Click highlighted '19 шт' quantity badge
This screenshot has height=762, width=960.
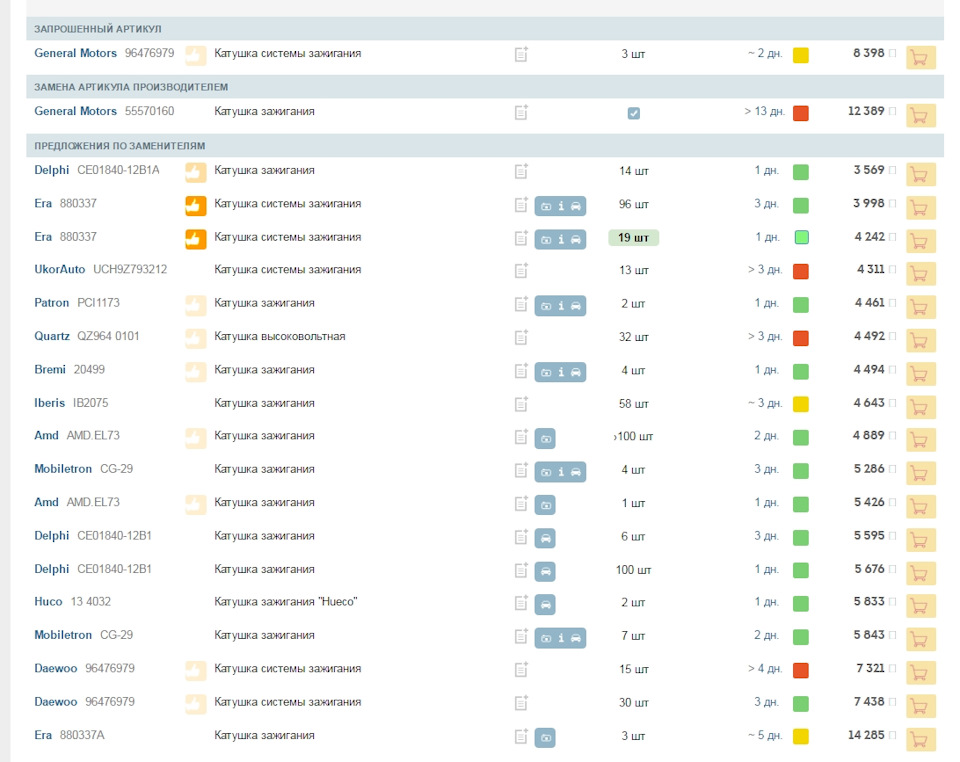(633, 237)
